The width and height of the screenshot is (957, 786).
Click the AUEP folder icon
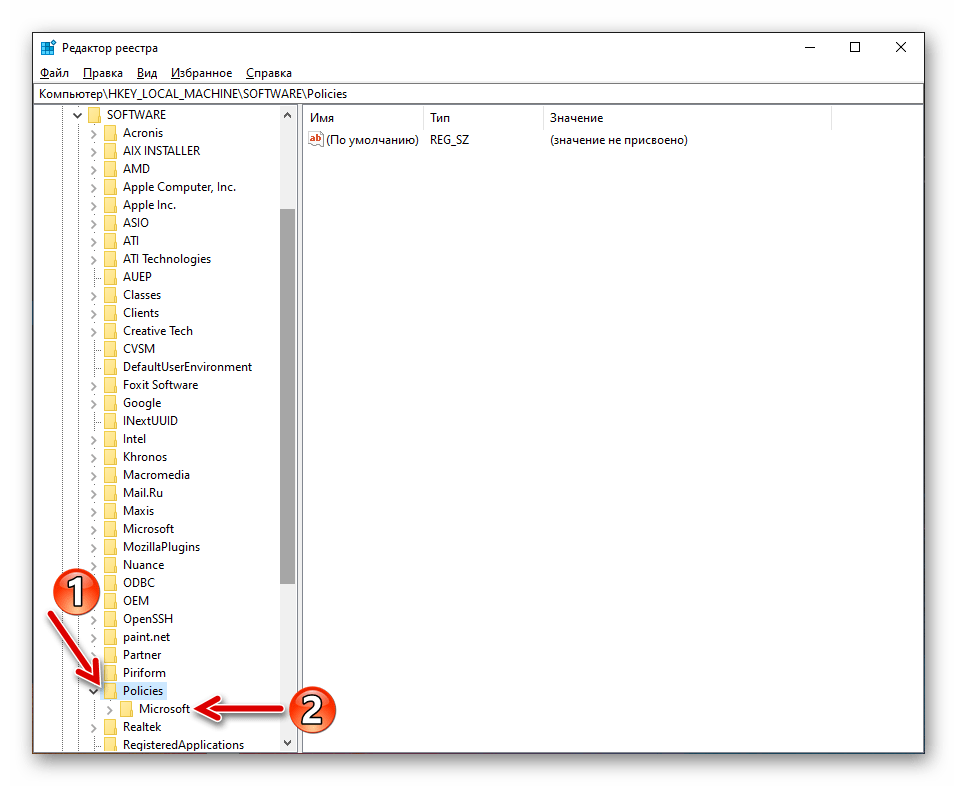click(110, 277)
